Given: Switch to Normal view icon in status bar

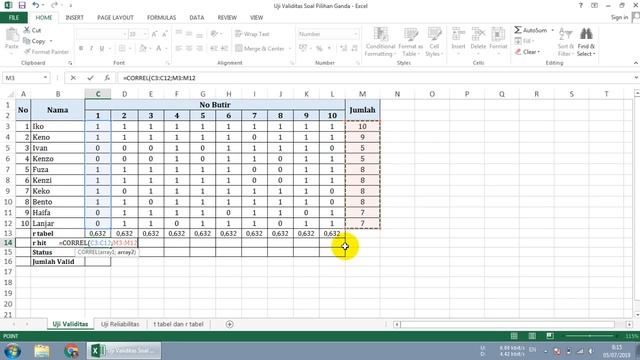Looking at the screenshot, I should point(514,336).
